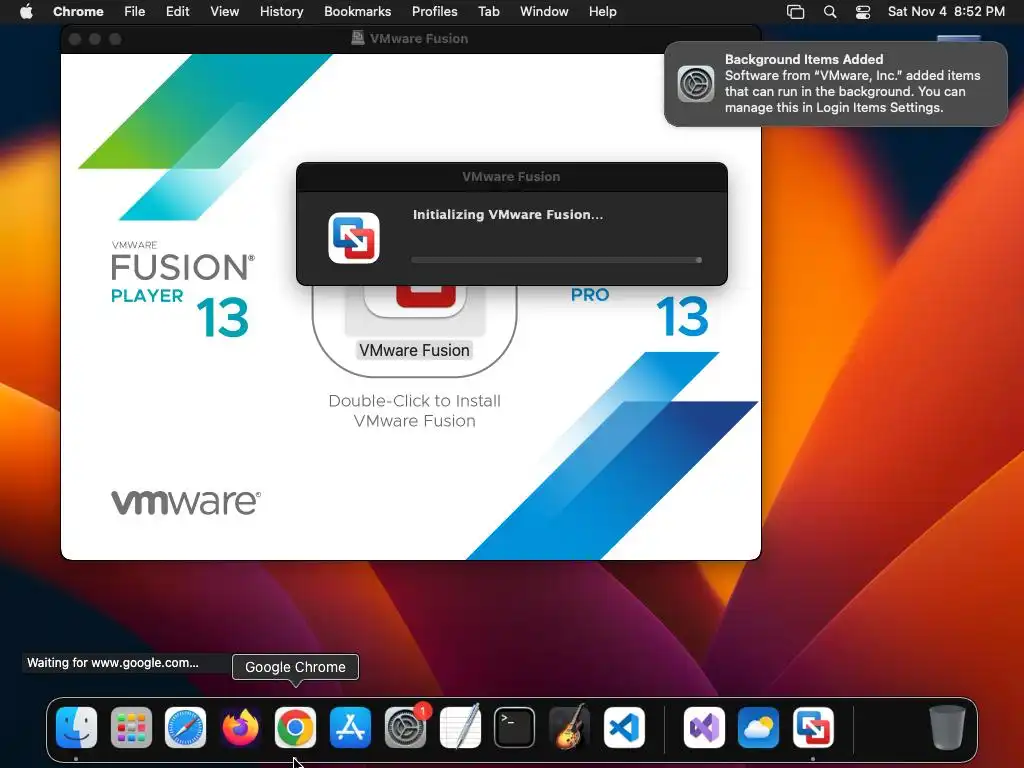
Task: Launch Safari from the Dock
Action: [x=185, y=727]
